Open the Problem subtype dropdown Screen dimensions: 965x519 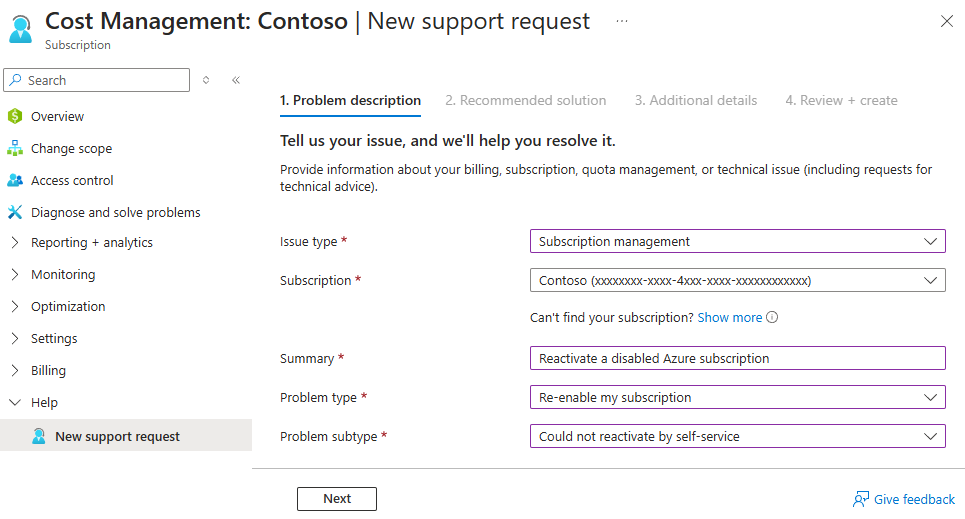click(x=737, y=436)
